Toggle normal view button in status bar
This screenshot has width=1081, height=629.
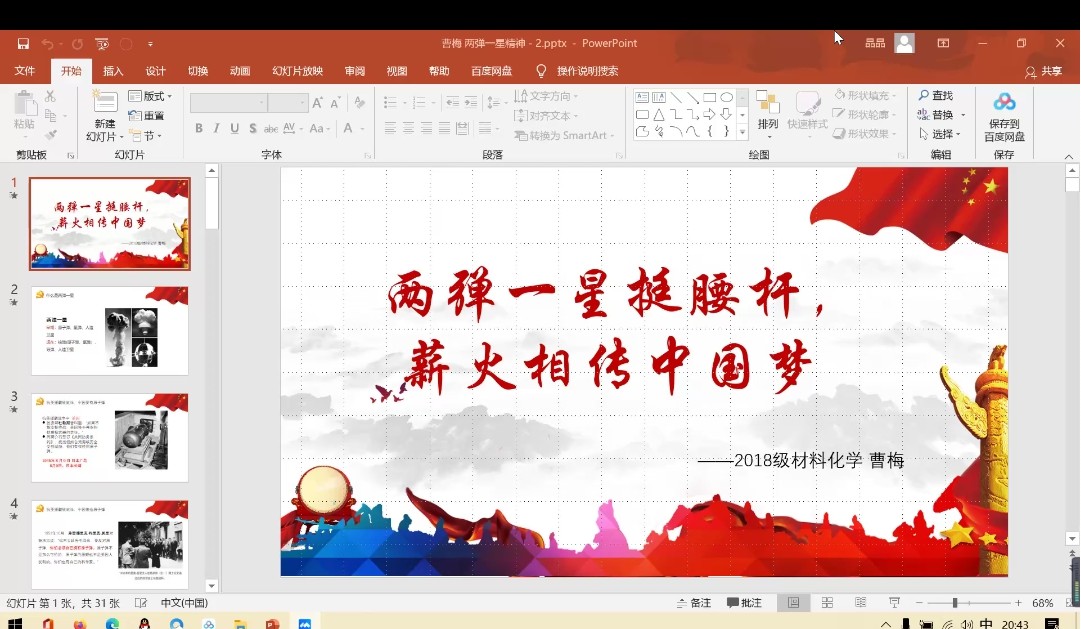pyautogui.click(x=794, y=603)
